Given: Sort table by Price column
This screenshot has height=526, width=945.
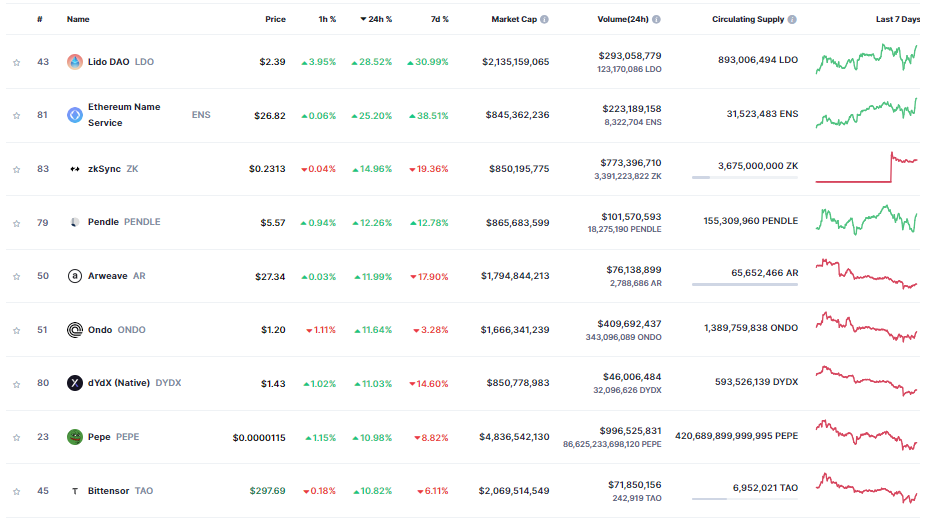Looking at the screenshot, I should point(275,19).
